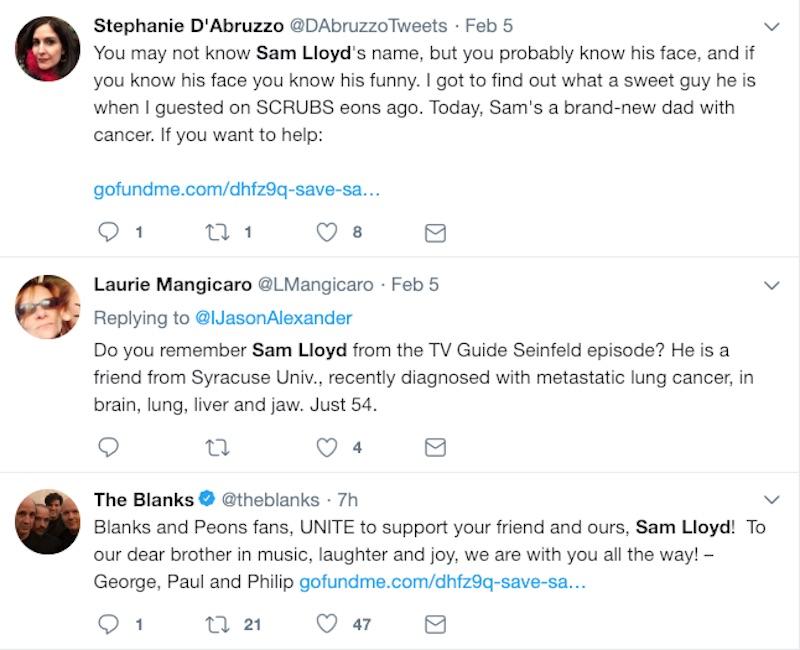Image resolution: width=800 pixels, height=650 pixels.
Task: Message Laurie Mangicaro's tweet via envelope icon
Action: 435,448
